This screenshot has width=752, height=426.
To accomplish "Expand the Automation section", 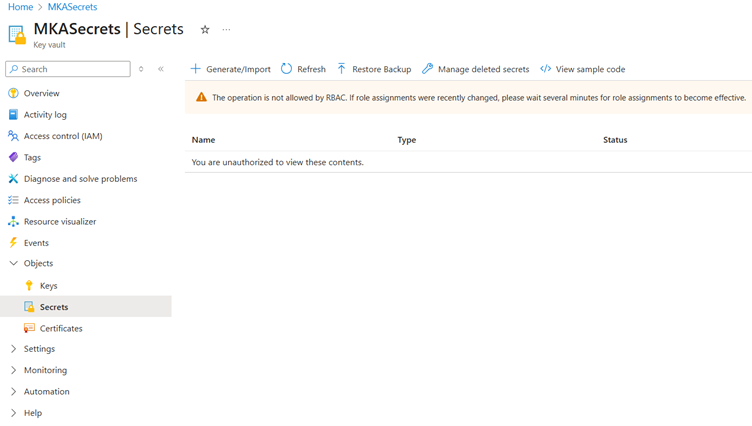I will point(14,391).
